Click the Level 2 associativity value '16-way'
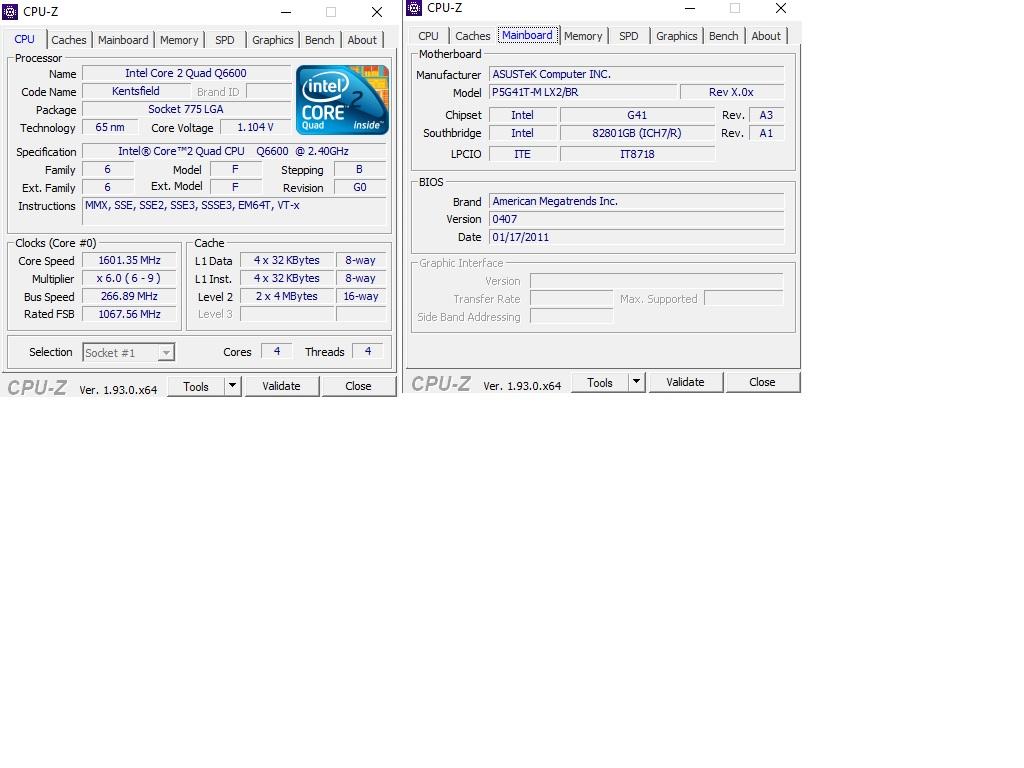The width and height of the screenshot is (1024, 768). tap(361, 296)
